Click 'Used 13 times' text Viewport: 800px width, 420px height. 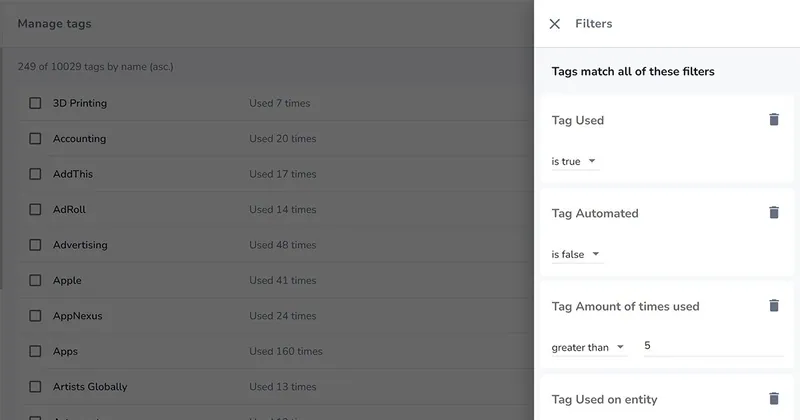[x=283, y=387]
